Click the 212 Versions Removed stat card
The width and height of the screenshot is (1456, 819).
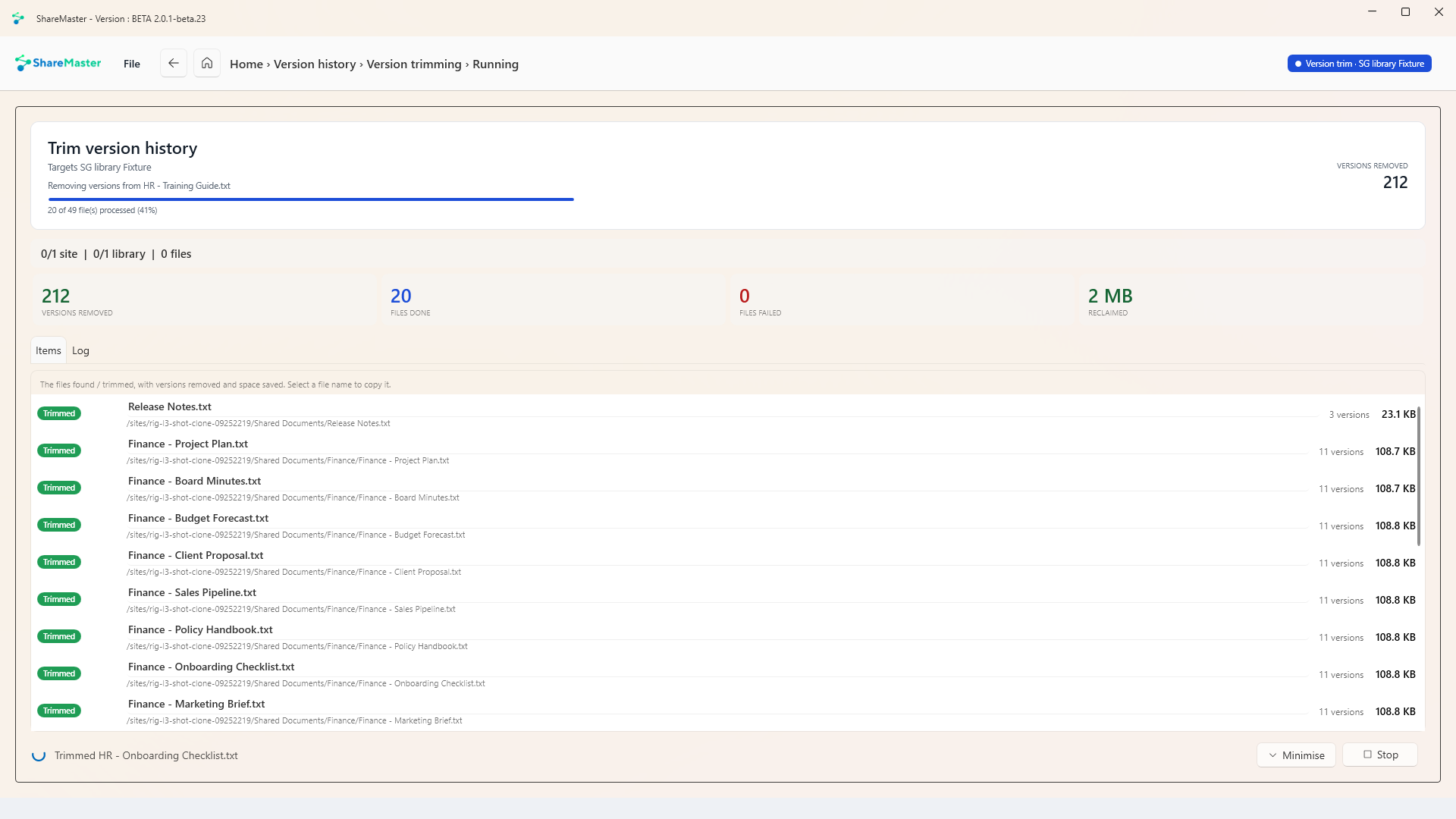click(205, 302)
